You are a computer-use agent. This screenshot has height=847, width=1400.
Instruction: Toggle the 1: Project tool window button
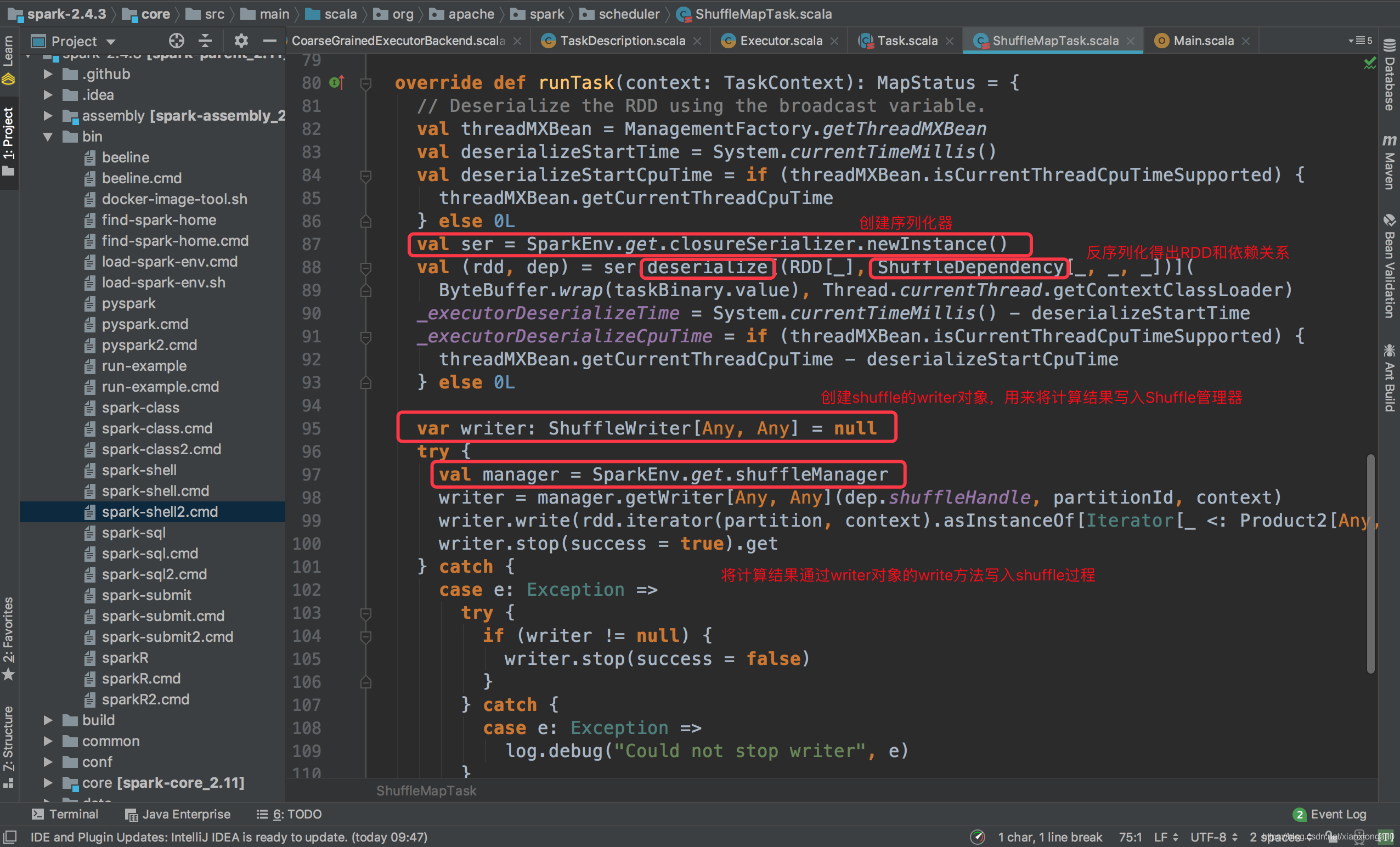(x=9, y=142)
